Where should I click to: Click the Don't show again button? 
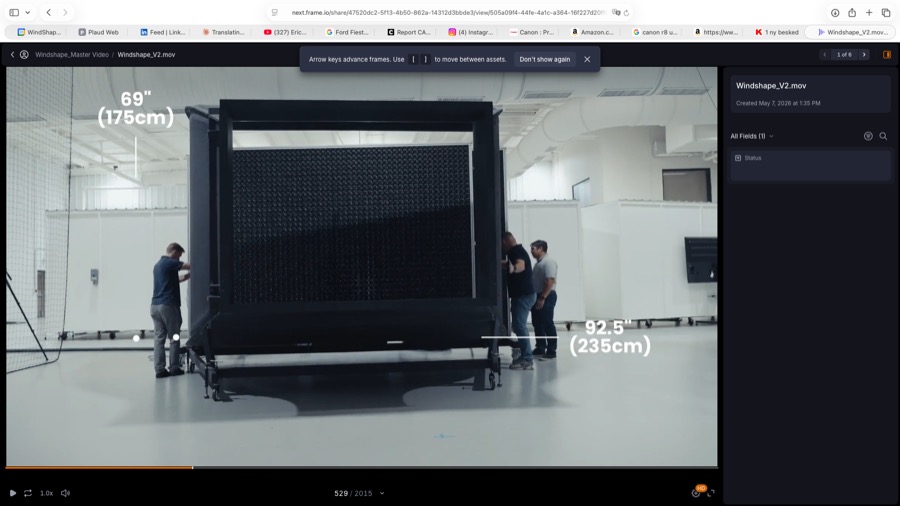(x=545, y=59)
